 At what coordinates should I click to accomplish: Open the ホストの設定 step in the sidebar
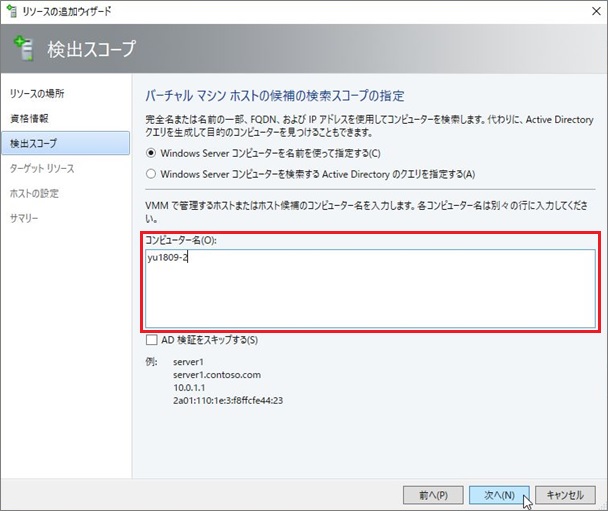[35, 192]
